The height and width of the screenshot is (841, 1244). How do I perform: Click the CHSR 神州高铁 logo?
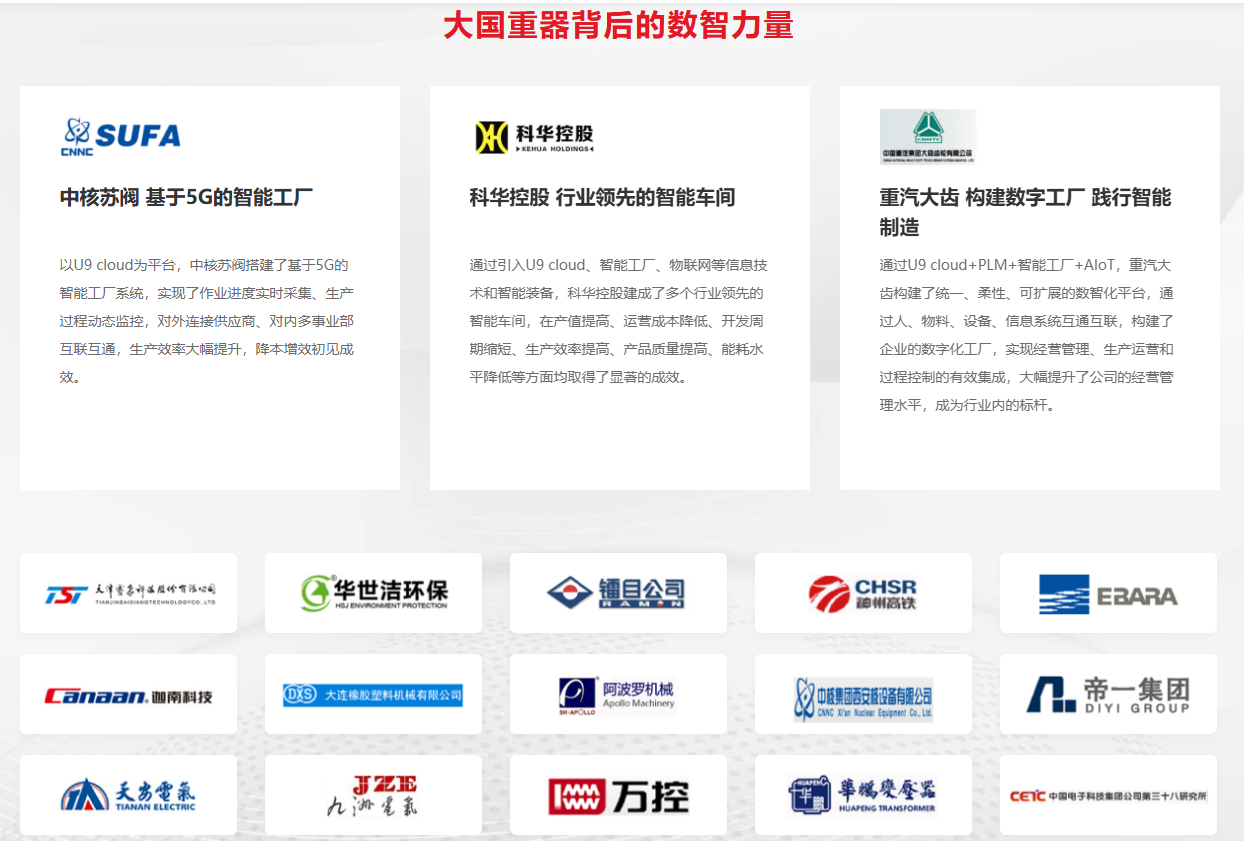click(x=863, y=593)
